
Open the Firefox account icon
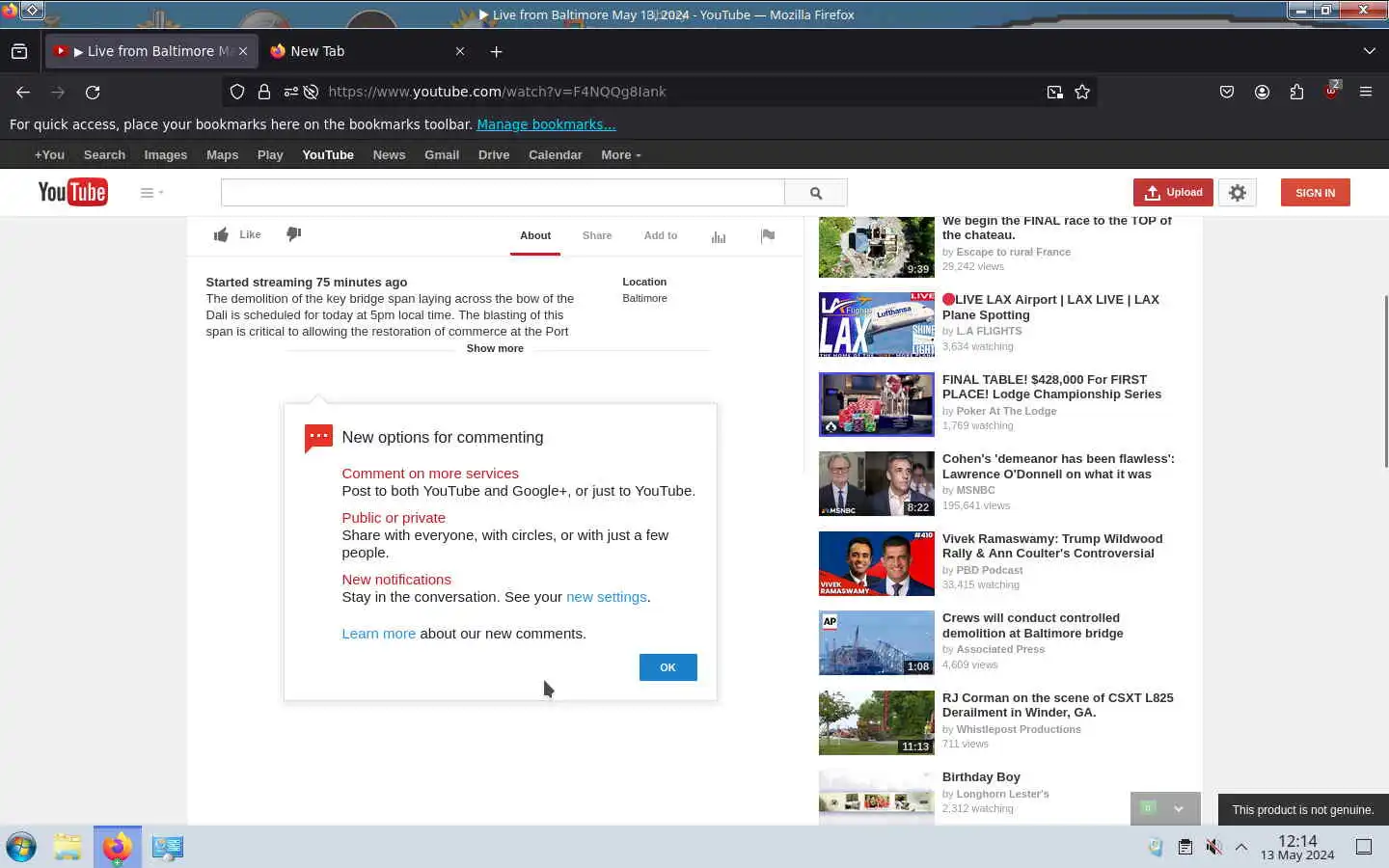[1262, 92]
